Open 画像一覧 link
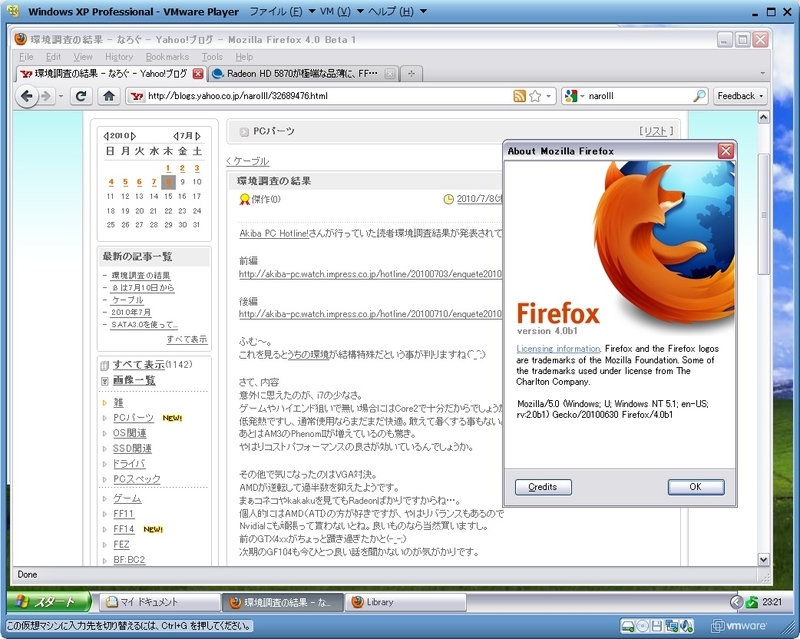Image resolution: width=800 pixels, height=639 pixels. coord(134,380)
